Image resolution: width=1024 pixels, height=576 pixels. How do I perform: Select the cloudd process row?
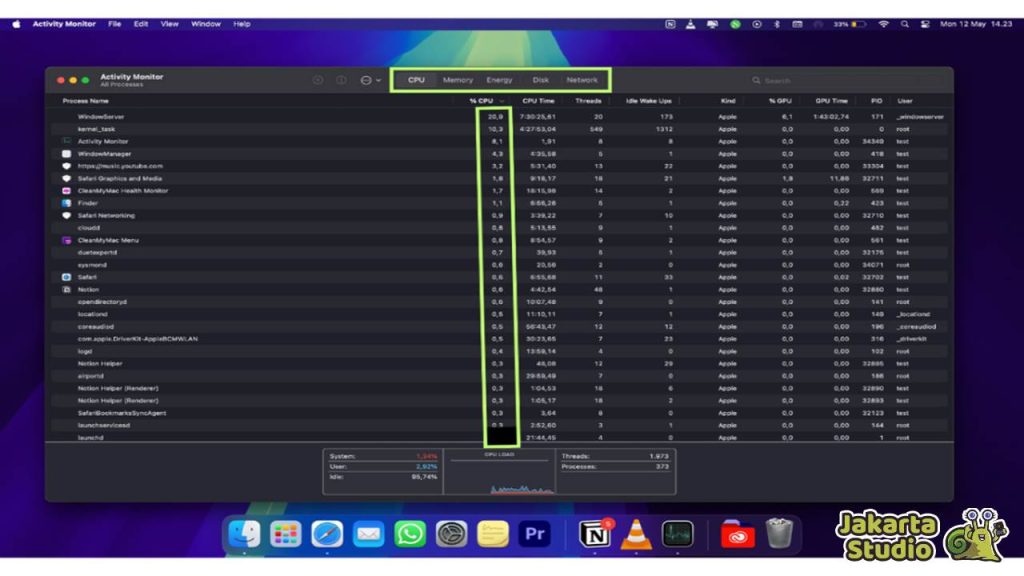coord(500,228)
